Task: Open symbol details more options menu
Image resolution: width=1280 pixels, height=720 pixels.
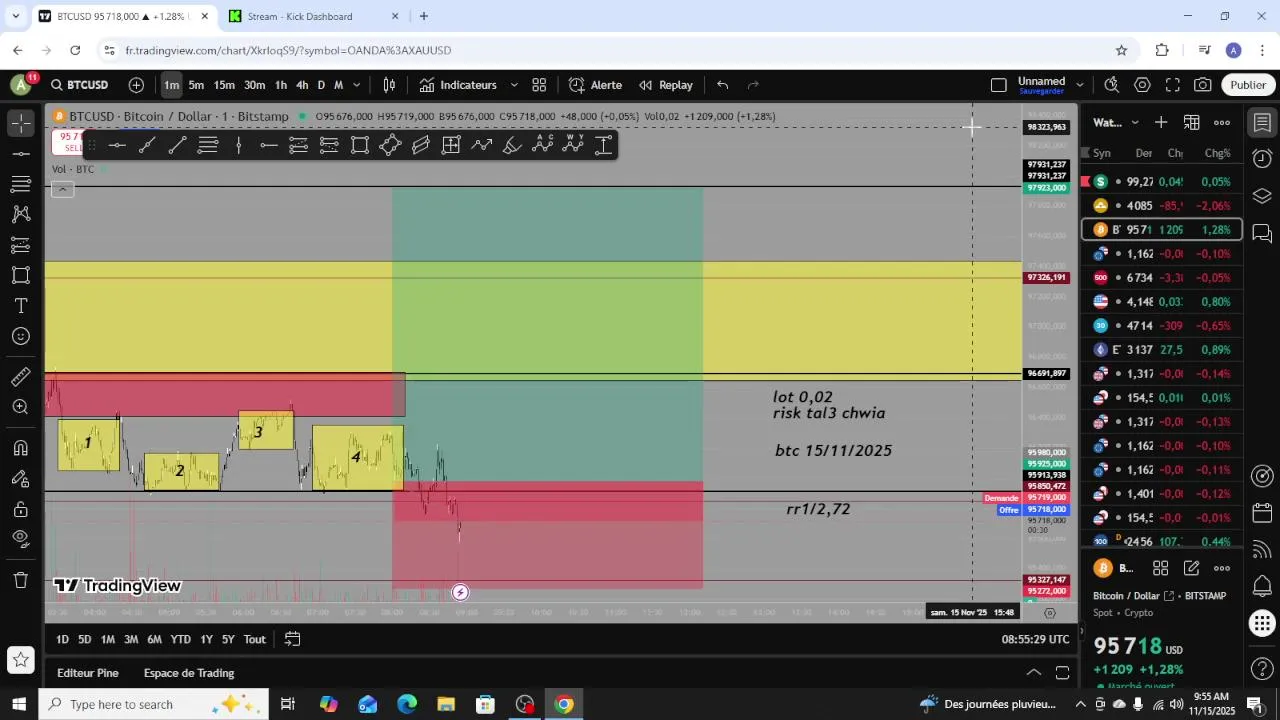Action: (1222, 568)
